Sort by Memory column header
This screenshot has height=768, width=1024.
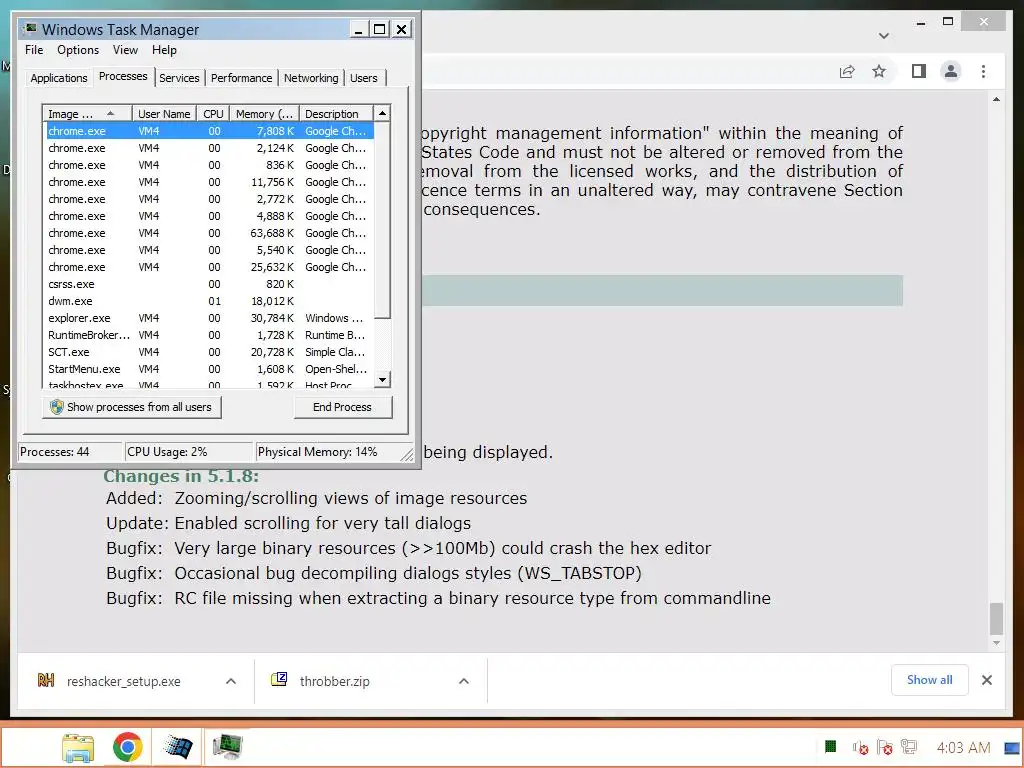coord(264,114)
